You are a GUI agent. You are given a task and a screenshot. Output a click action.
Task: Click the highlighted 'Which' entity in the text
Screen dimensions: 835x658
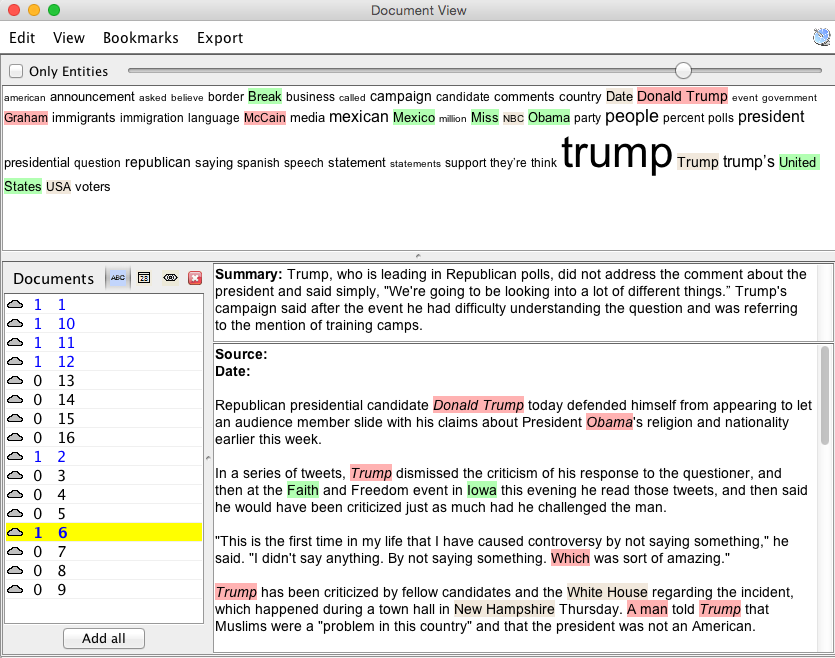[x=570, y=558]
